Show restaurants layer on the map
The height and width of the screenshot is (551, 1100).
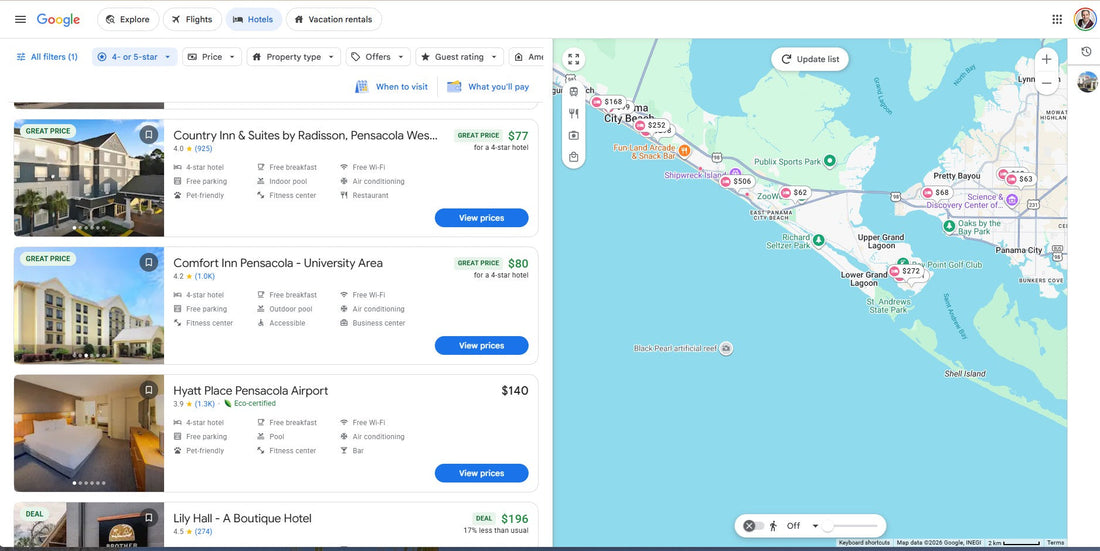point(574,114)
